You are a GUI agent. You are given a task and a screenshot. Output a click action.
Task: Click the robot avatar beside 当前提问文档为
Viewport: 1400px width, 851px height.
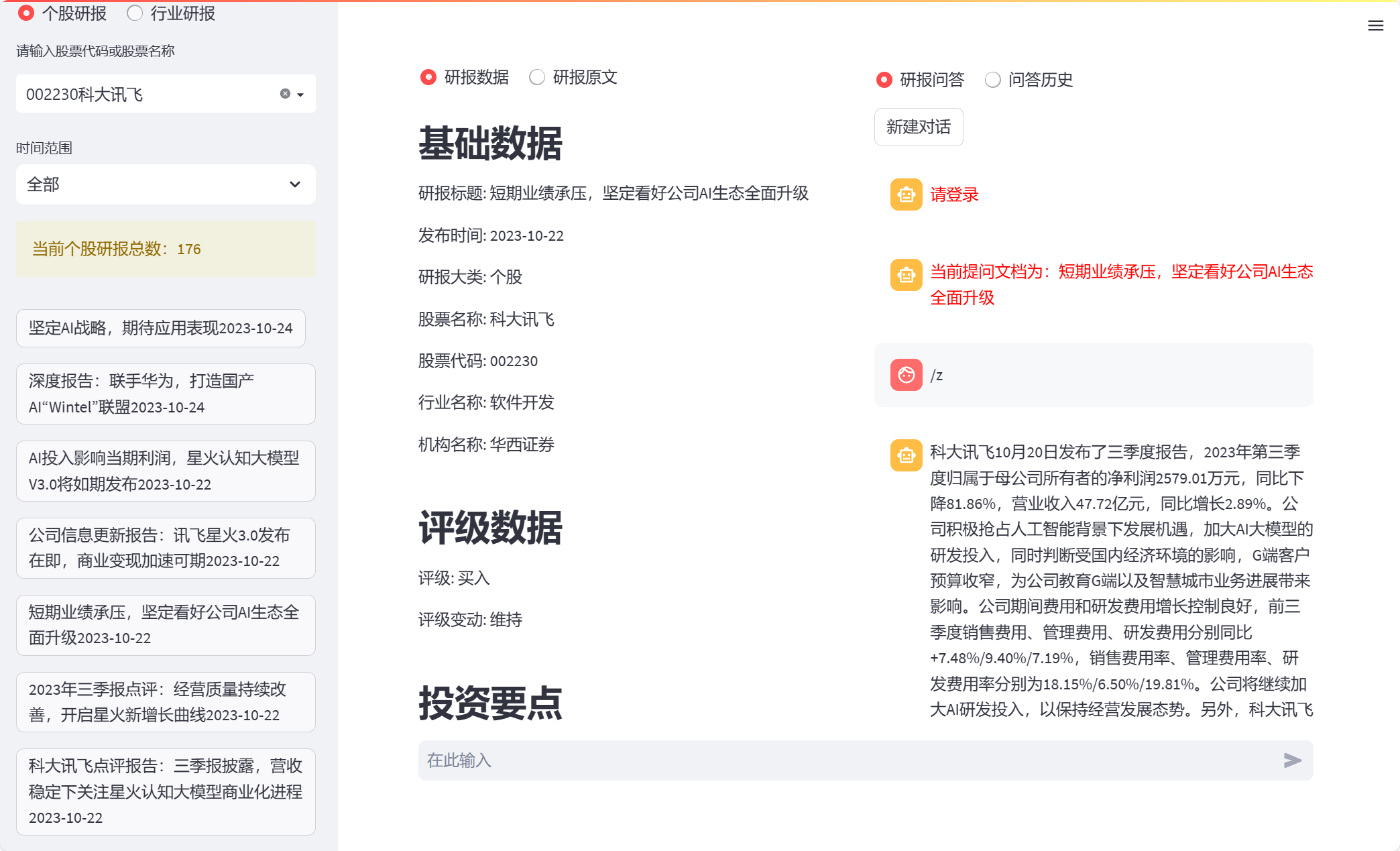click(x=906, y=274)
